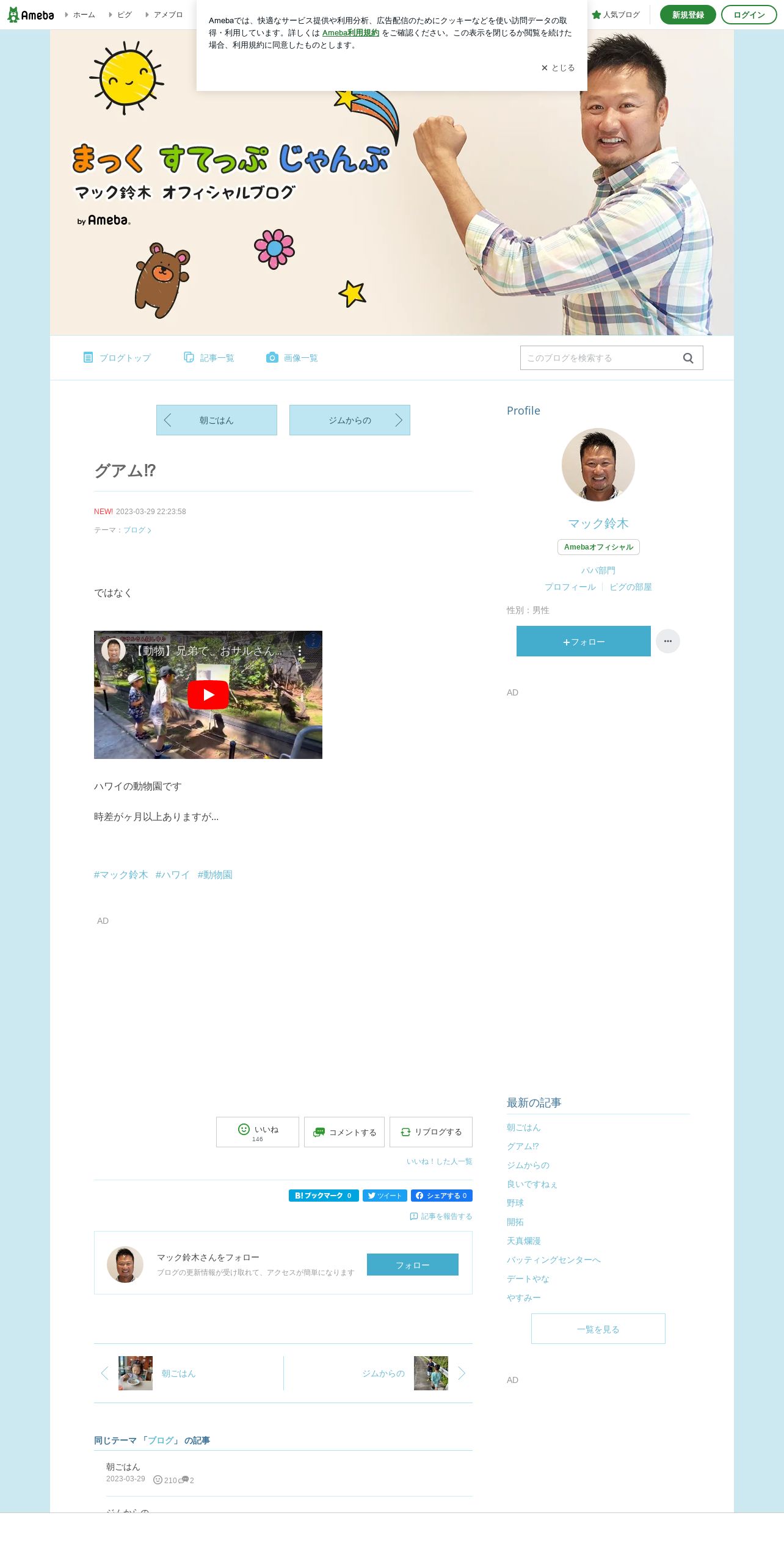Click the ログイン button
The image size is (784, 1568).
pos(749,15)
